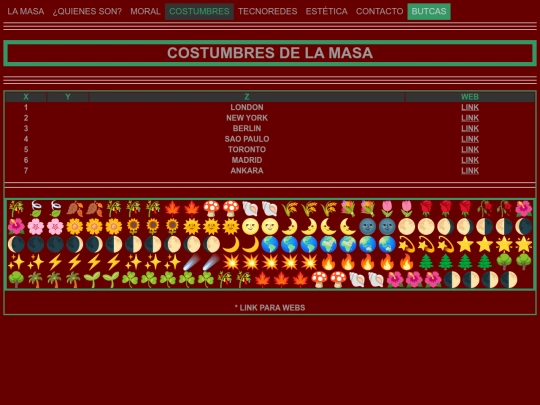Select the tulip emoji beside the red rose
This screenshot has width=540, height=405.
407,209
